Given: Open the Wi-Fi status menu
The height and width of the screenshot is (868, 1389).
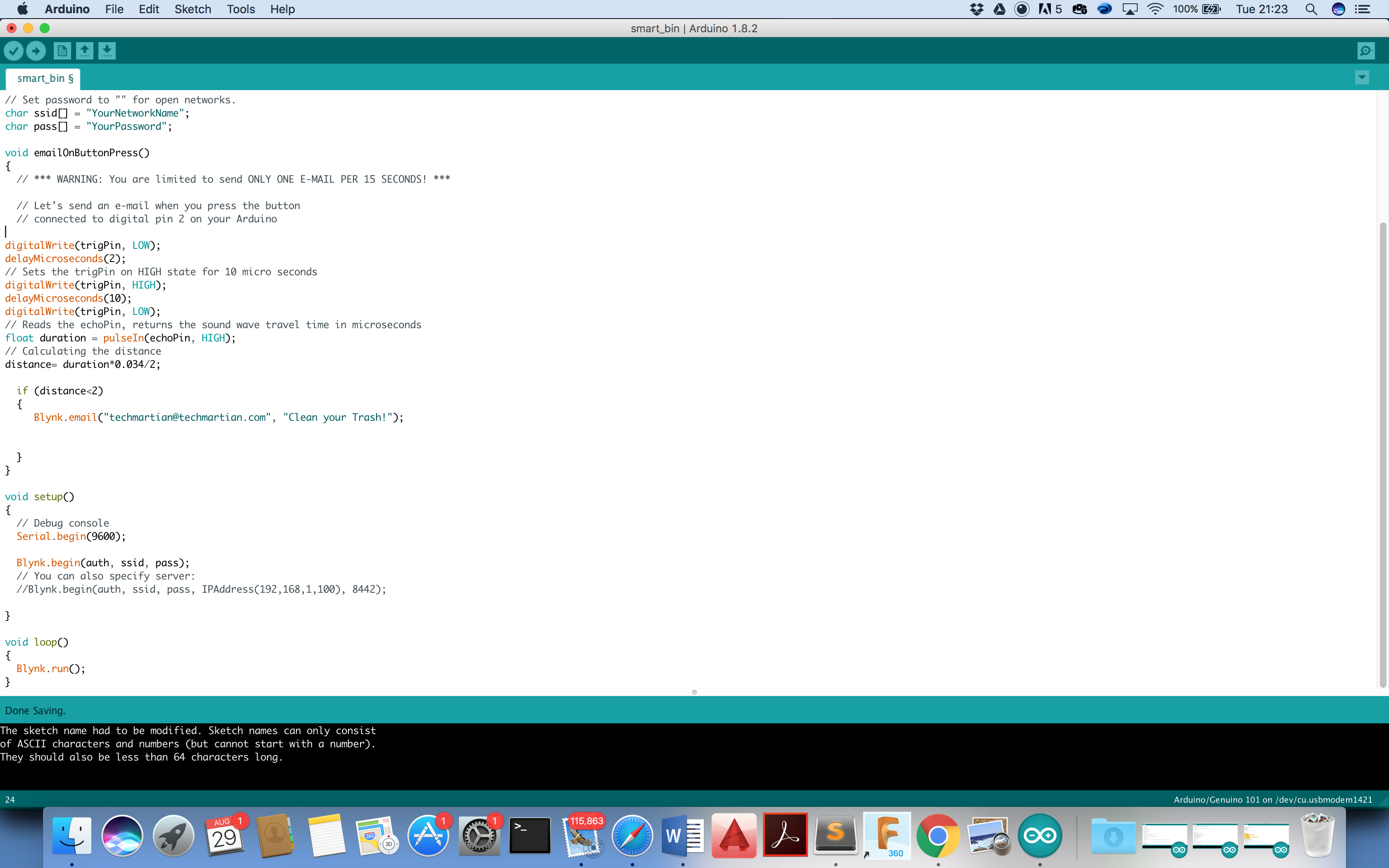Looking at the screenshot, I should click(1155, 9).
